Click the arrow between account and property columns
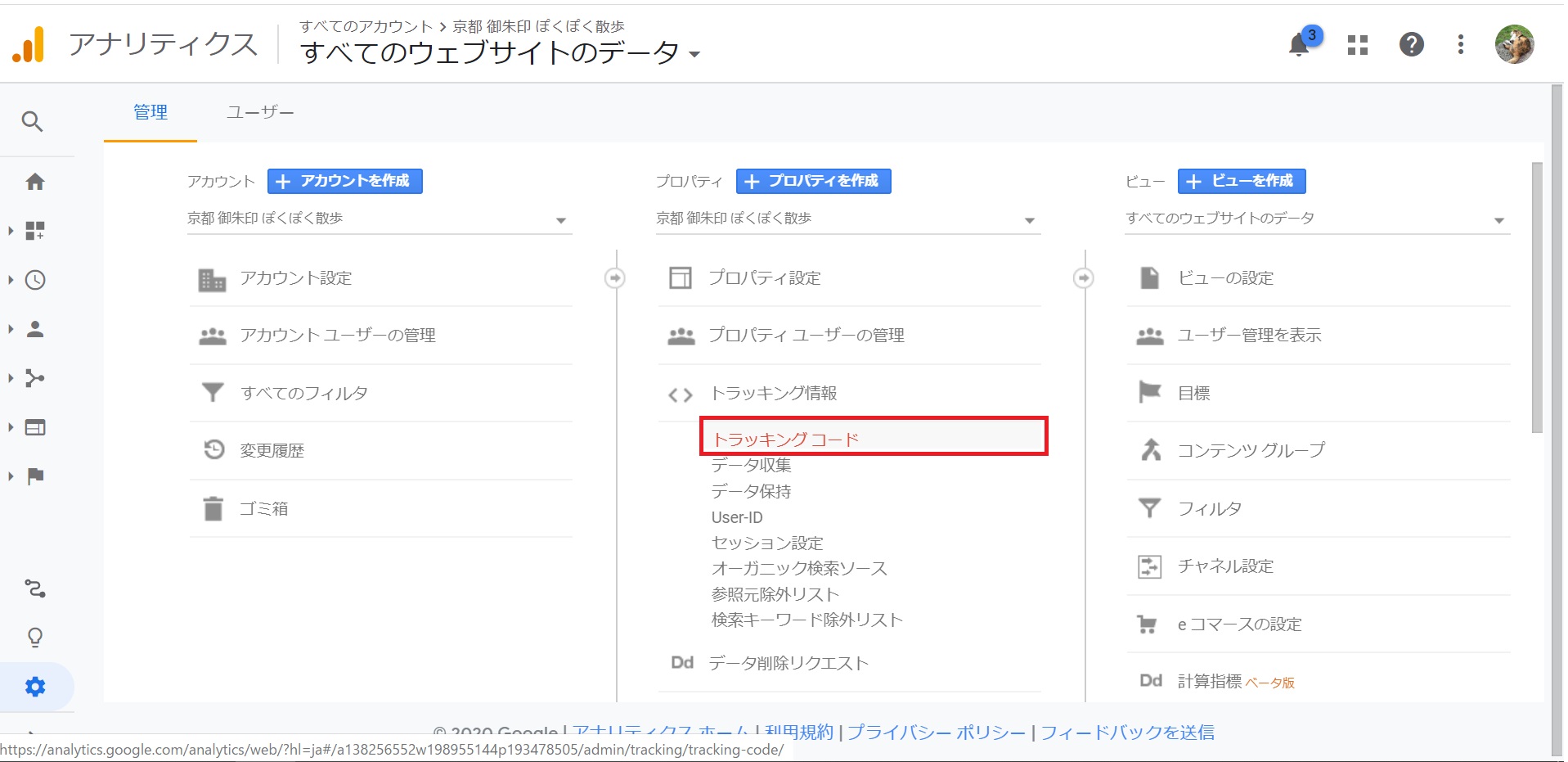Image resolution: width=1568 pixels, height=762 pixels. coord(615,278)
